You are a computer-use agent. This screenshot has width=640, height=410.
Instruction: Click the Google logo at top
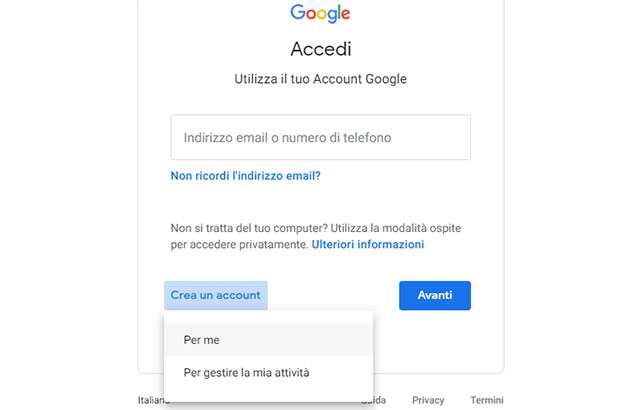point(320,13)
